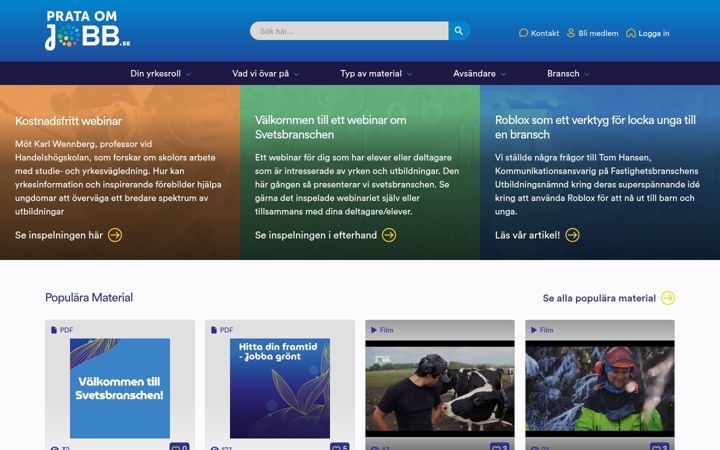
Task: Click the search magnifier button
Action: pos(459,31)
